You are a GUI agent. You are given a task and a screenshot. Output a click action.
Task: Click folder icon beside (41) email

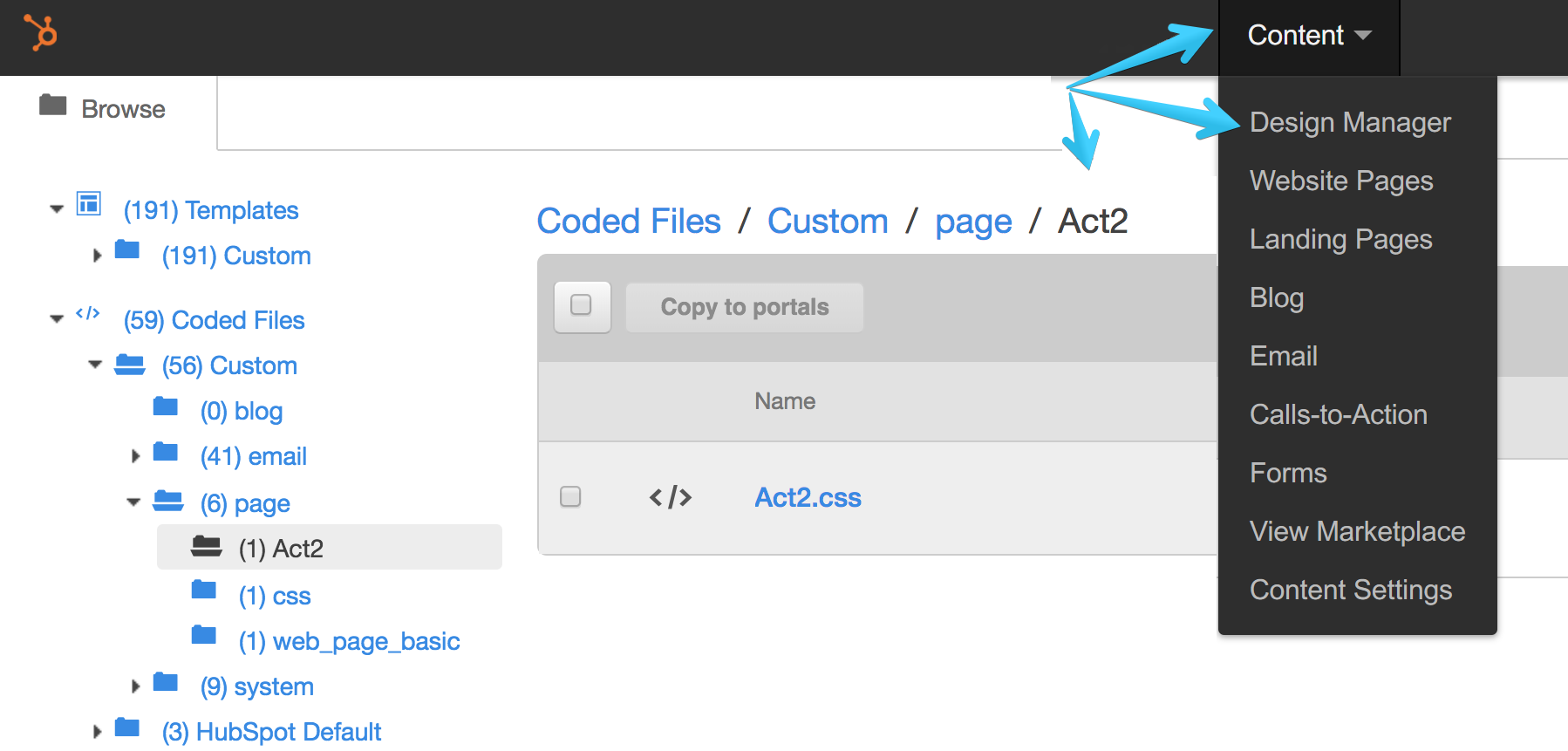point(166,451)
